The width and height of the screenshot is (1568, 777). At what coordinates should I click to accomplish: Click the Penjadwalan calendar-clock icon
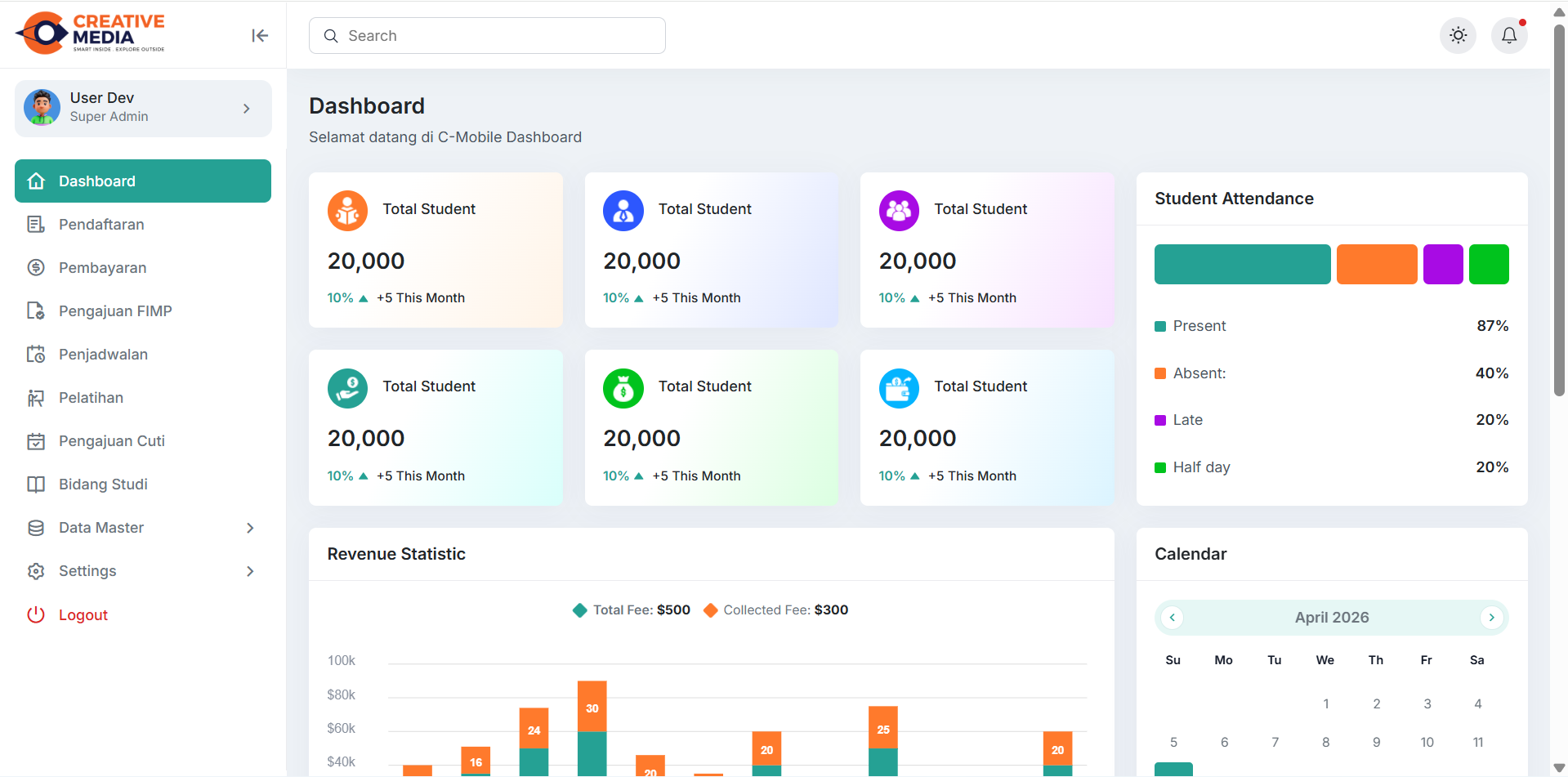(x=36, y=354)
